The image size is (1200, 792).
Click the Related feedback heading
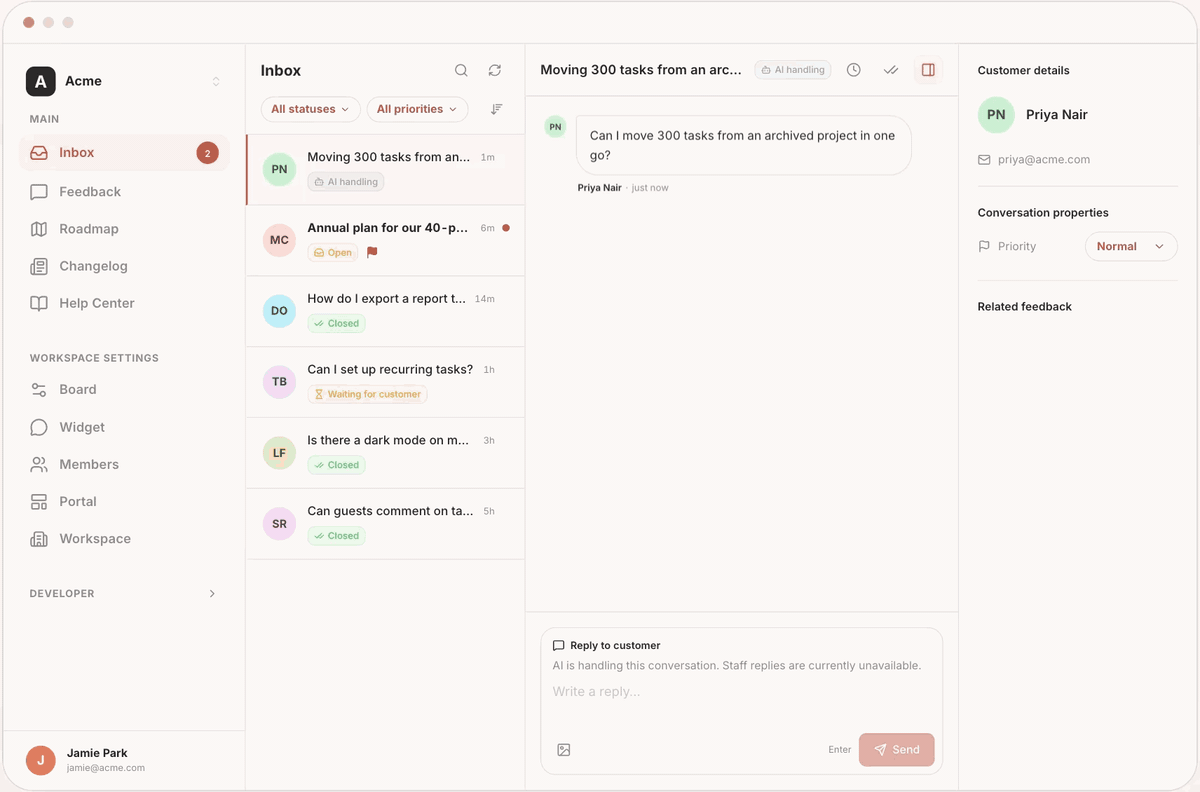coord(1024,307)
